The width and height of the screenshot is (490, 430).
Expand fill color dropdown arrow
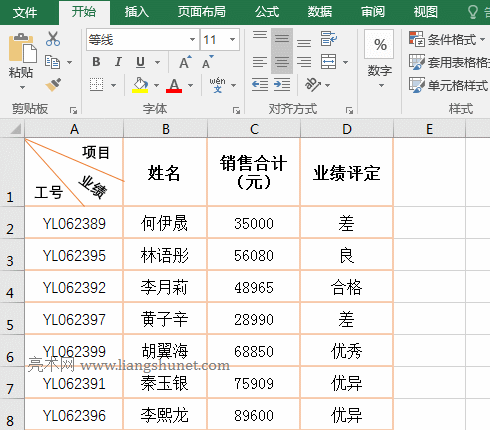pyautogui.click(x=156, y=85)
